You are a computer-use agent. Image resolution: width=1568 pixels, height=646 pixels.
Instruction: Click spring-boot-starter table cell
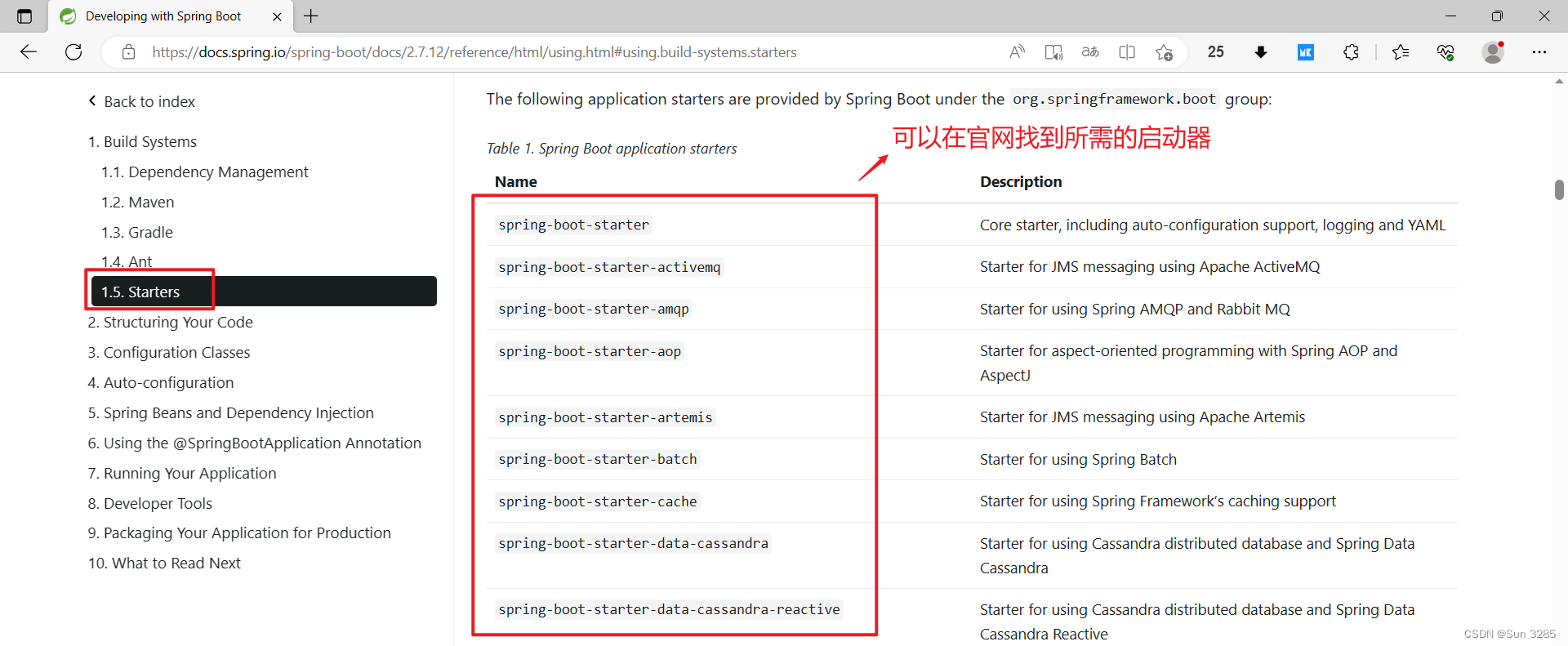pyautogui.click(x=573, y=225)
